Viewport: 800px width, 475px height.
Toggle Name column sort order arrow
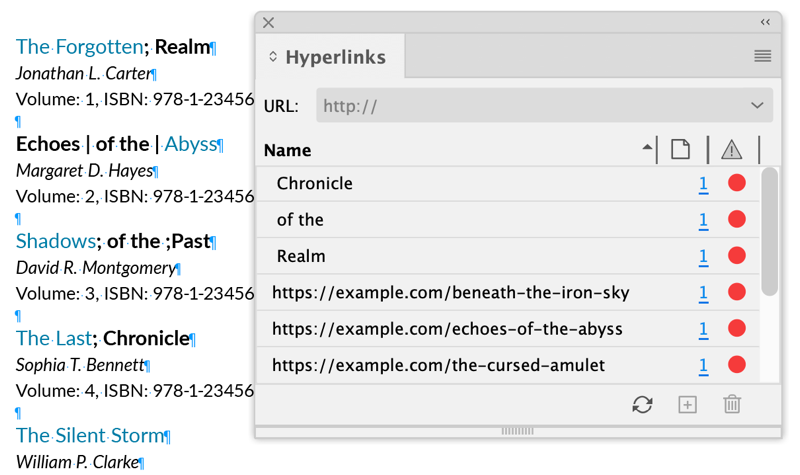[x=647, y=147]
